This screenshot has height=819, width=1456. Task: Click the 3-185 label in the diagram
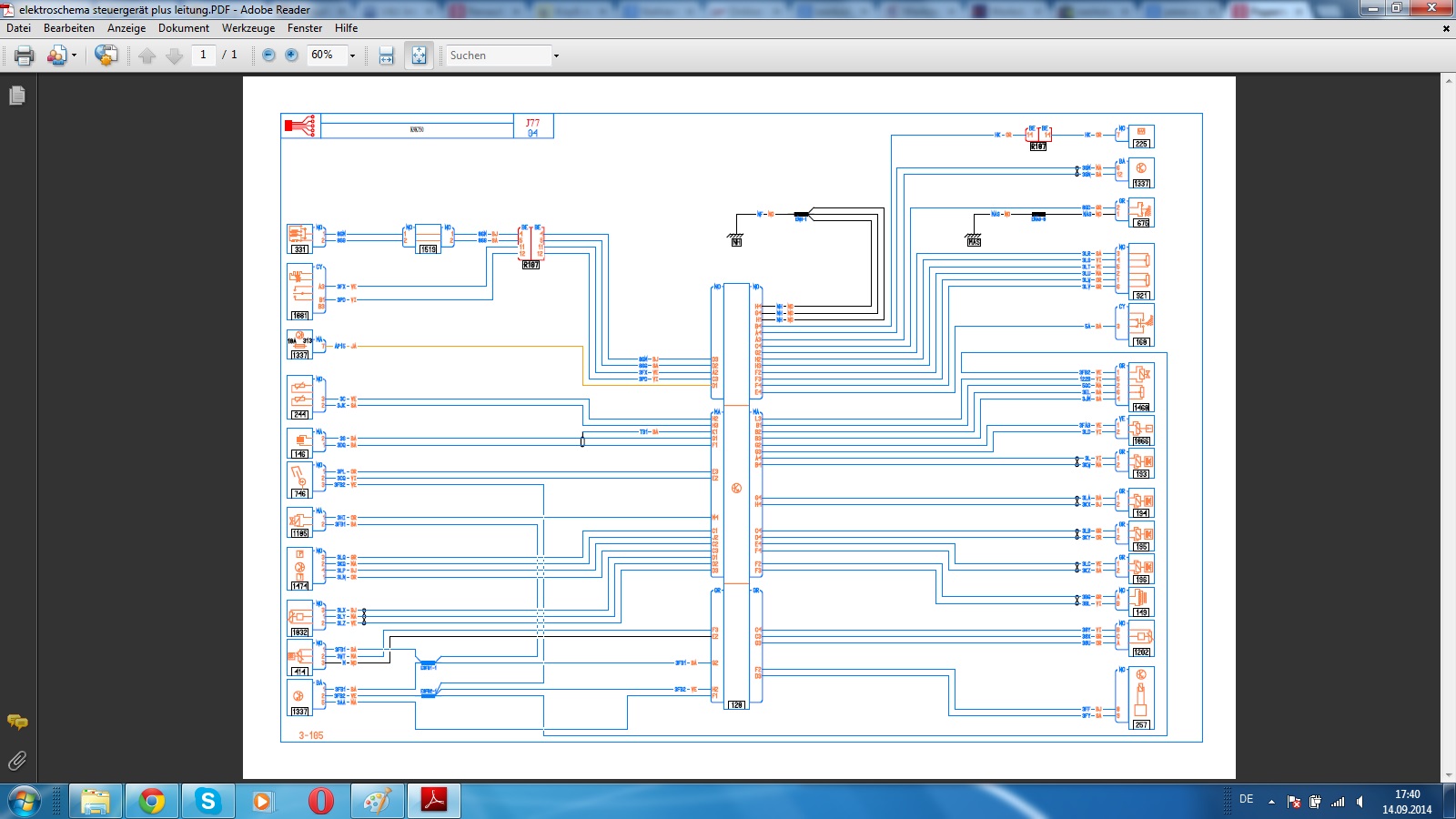pos(311,735)
